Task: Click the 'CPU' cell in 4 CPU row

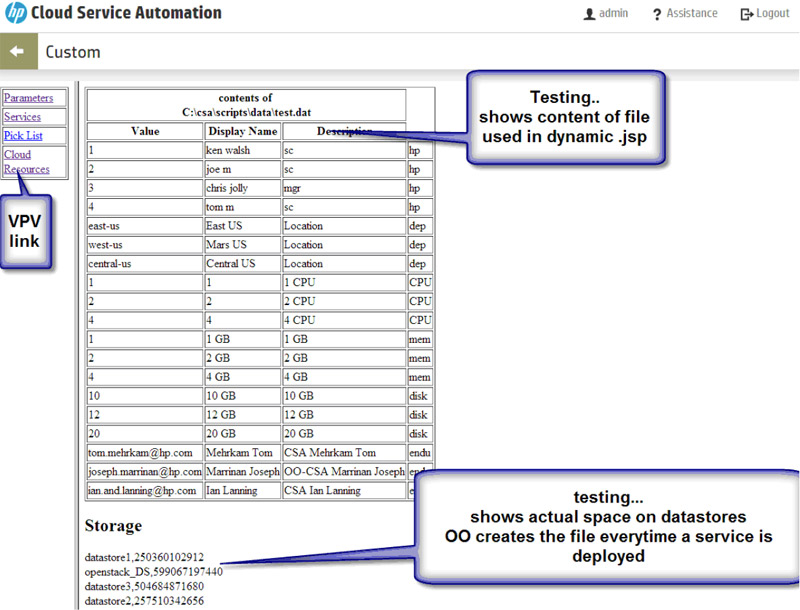Action: [420, 320]
